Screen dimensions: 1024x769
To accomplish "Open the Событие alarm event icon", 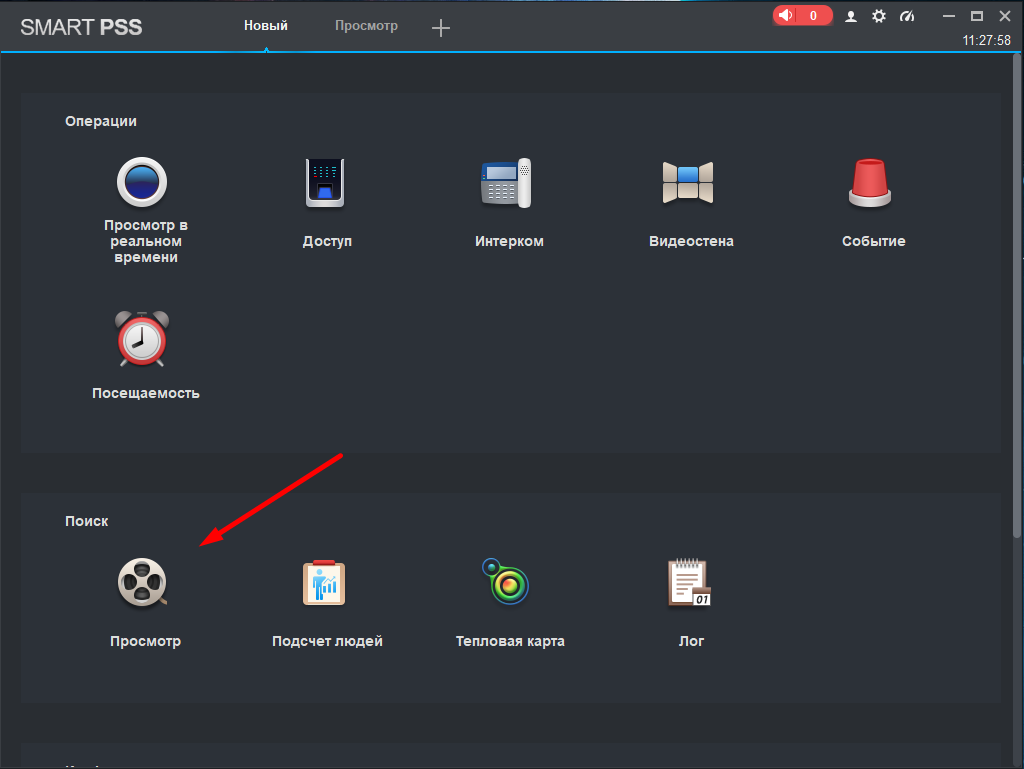I will (x=870, y=183).
